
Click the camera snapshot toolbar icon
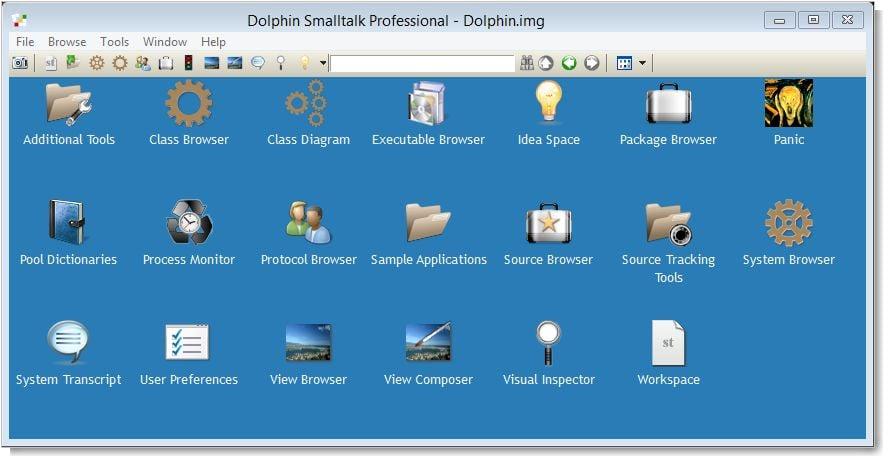click(x=20, y=63)
